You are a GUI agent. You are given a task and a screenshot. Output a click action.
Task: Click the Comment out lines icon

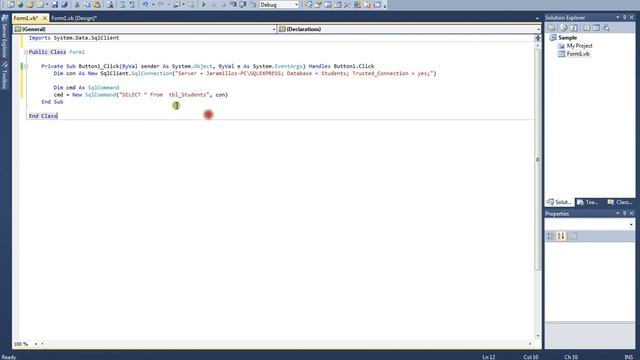122,4
